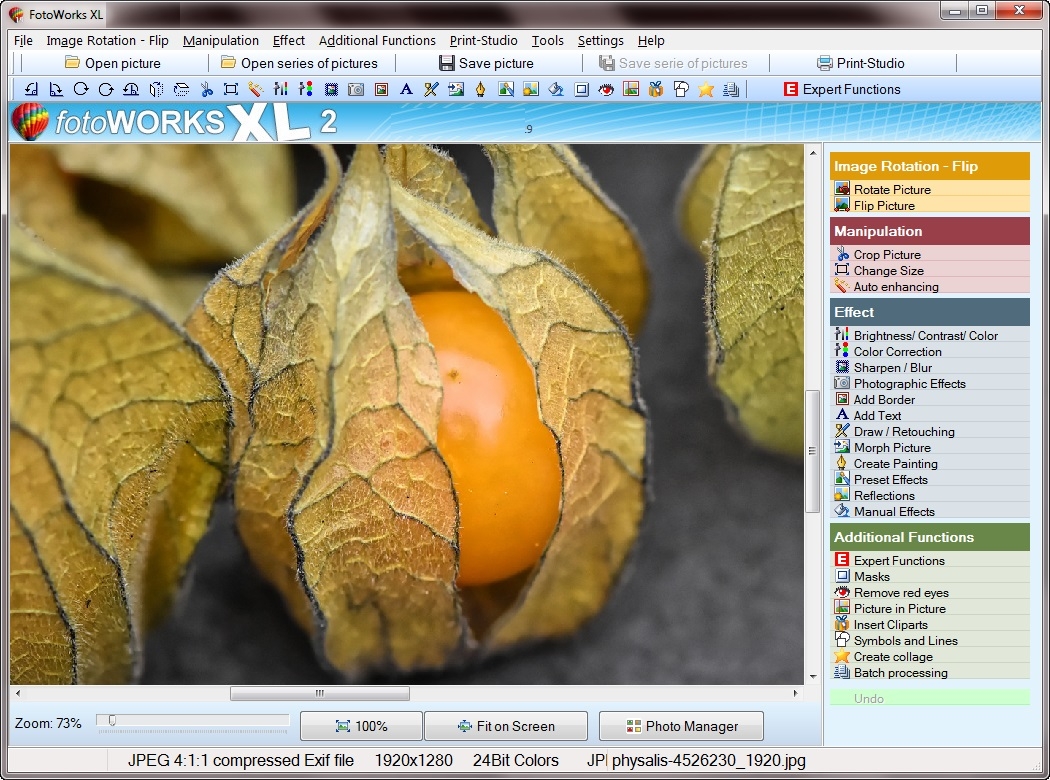Open the Manipulation menu in menu bar

coord(221,41)
